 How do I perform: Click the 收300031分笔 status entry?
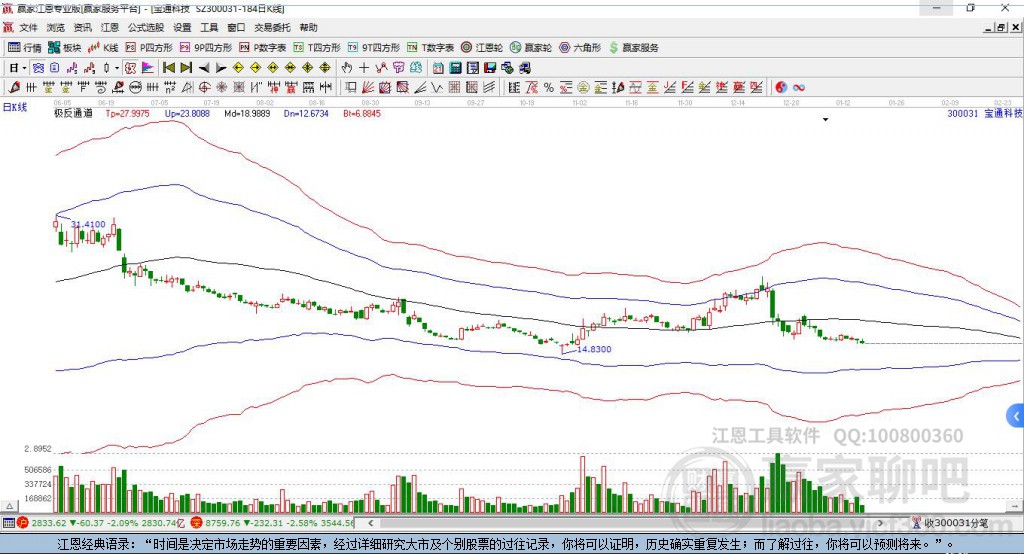[x=956, y=523]
